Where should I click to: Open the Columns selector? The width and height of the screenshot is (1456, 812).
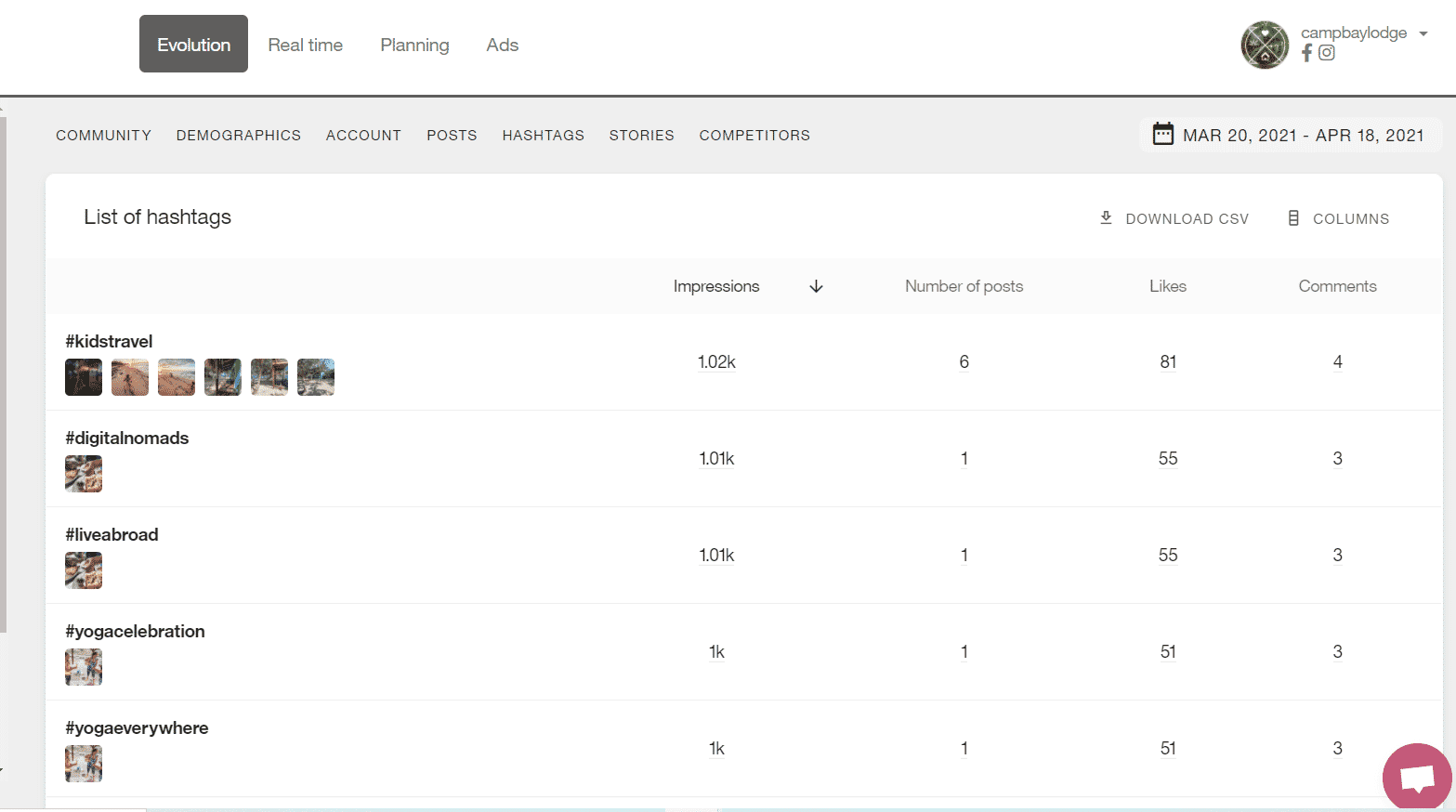[1338, 218]
